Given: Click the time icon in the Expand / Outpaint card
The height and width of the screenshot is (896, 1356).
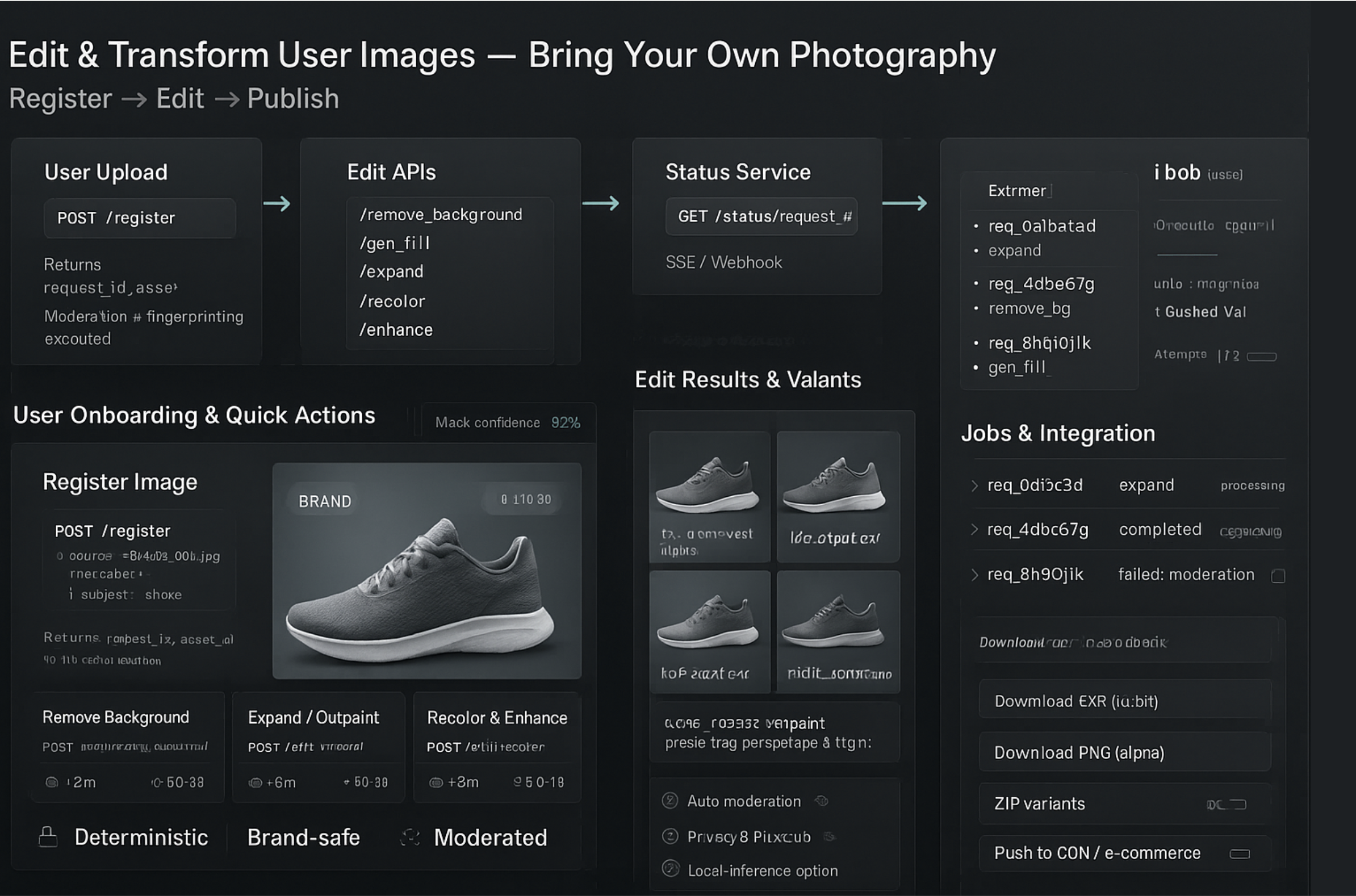Looking at the screenshot, I should (255, 783).
